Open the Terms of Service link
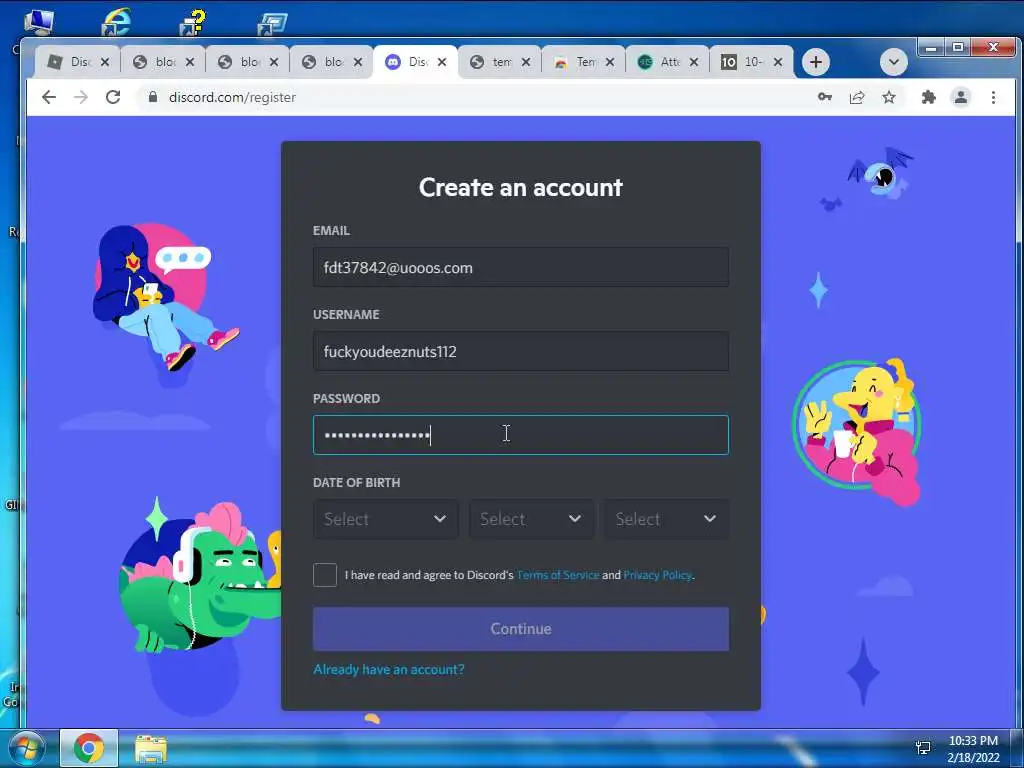The image size is (1024, 768). click(558, 575)
